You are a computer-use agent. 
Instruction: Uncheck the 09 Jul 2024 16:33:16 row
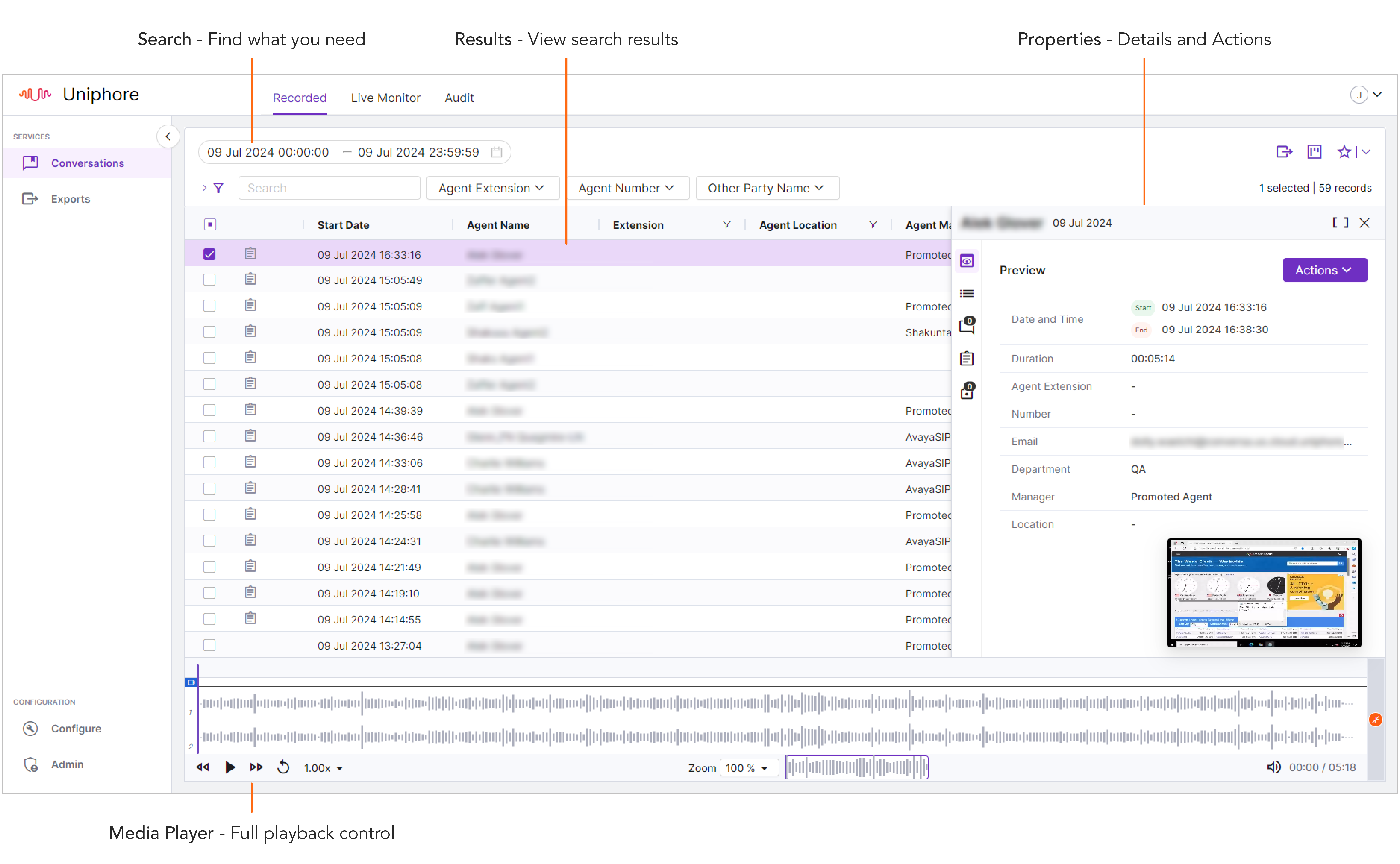210,254
